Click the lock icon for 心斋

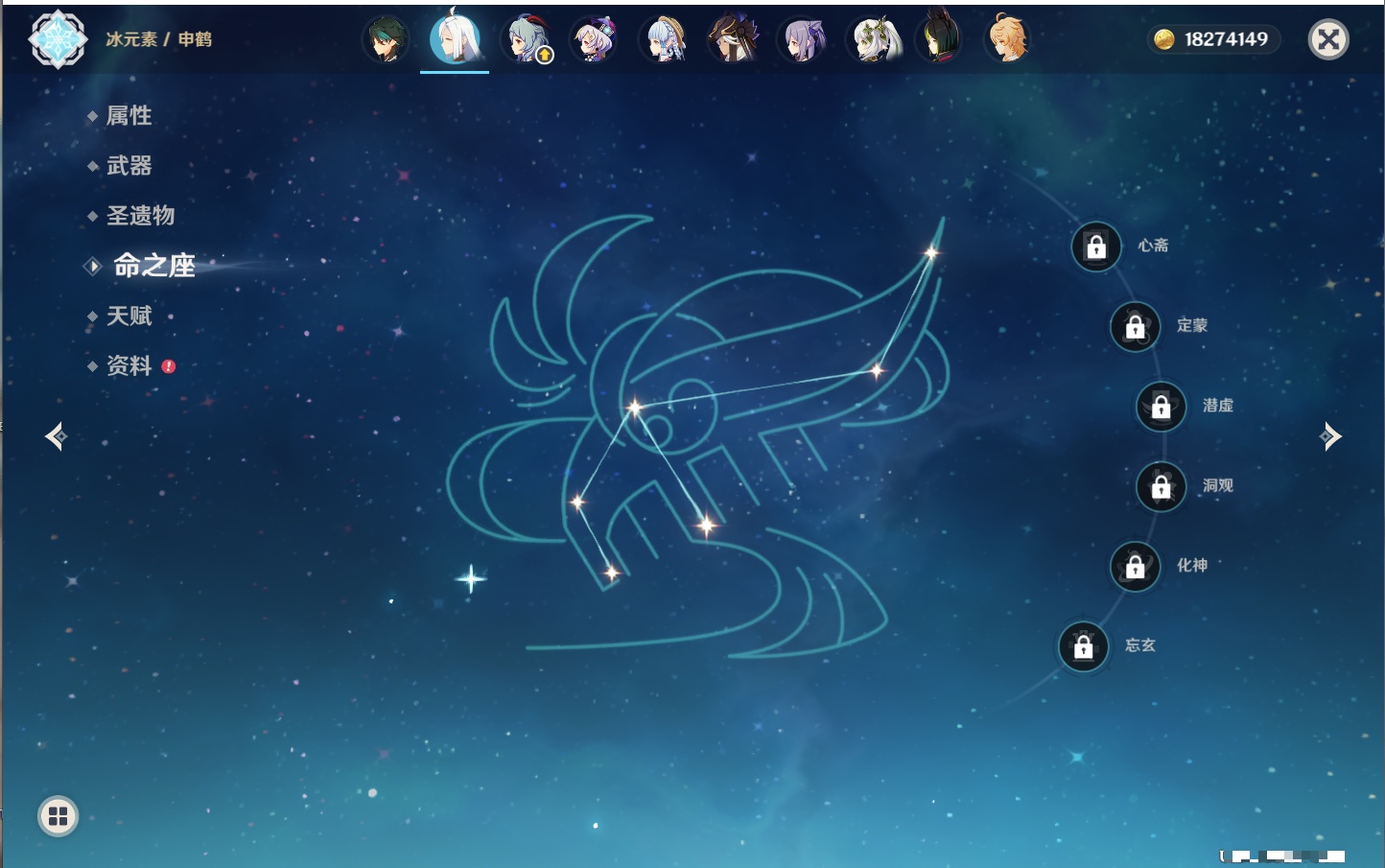[1096, 246]
